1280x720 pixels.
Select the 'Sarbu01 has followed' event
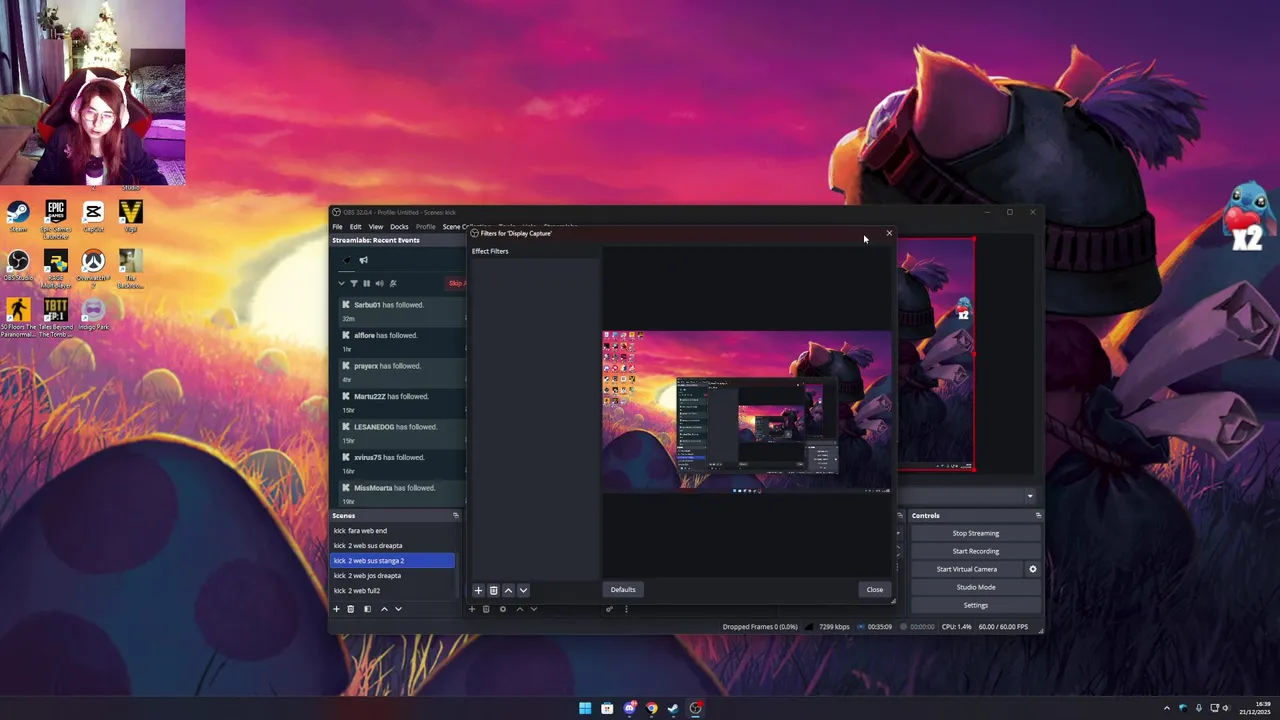click(x=400, y=311)
